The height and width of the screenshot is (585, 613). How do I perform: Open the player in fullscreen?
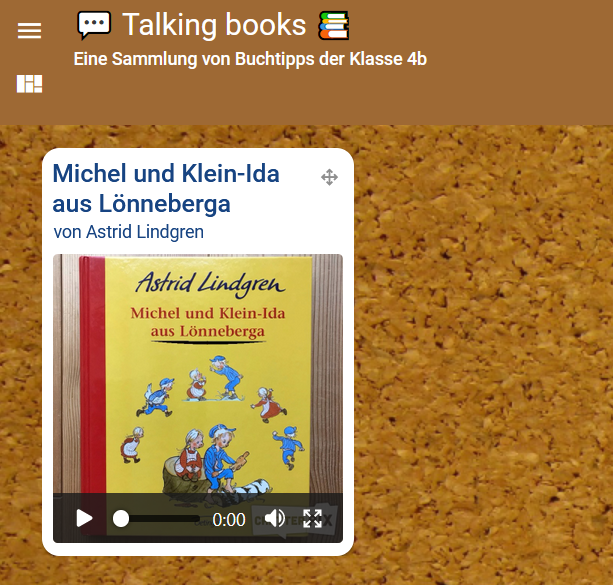pyautogui.click(x=312, y=519)
